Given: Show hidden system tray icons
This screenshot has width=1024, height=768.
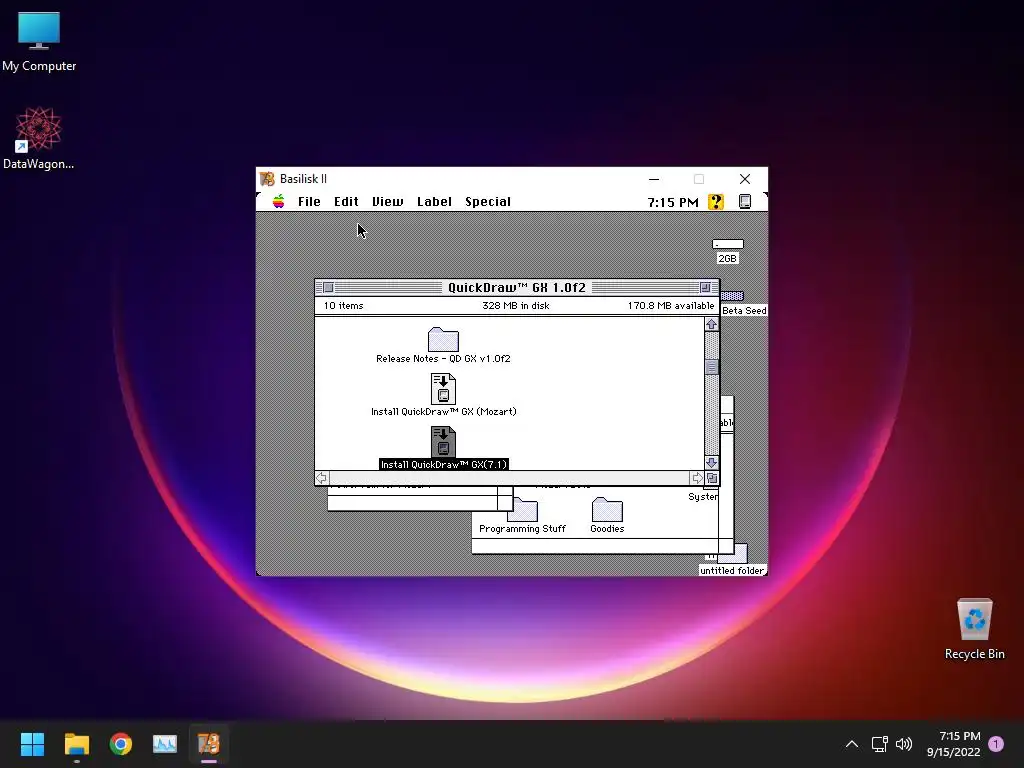Looking at the screenshot, I should (x=852, y=744).
